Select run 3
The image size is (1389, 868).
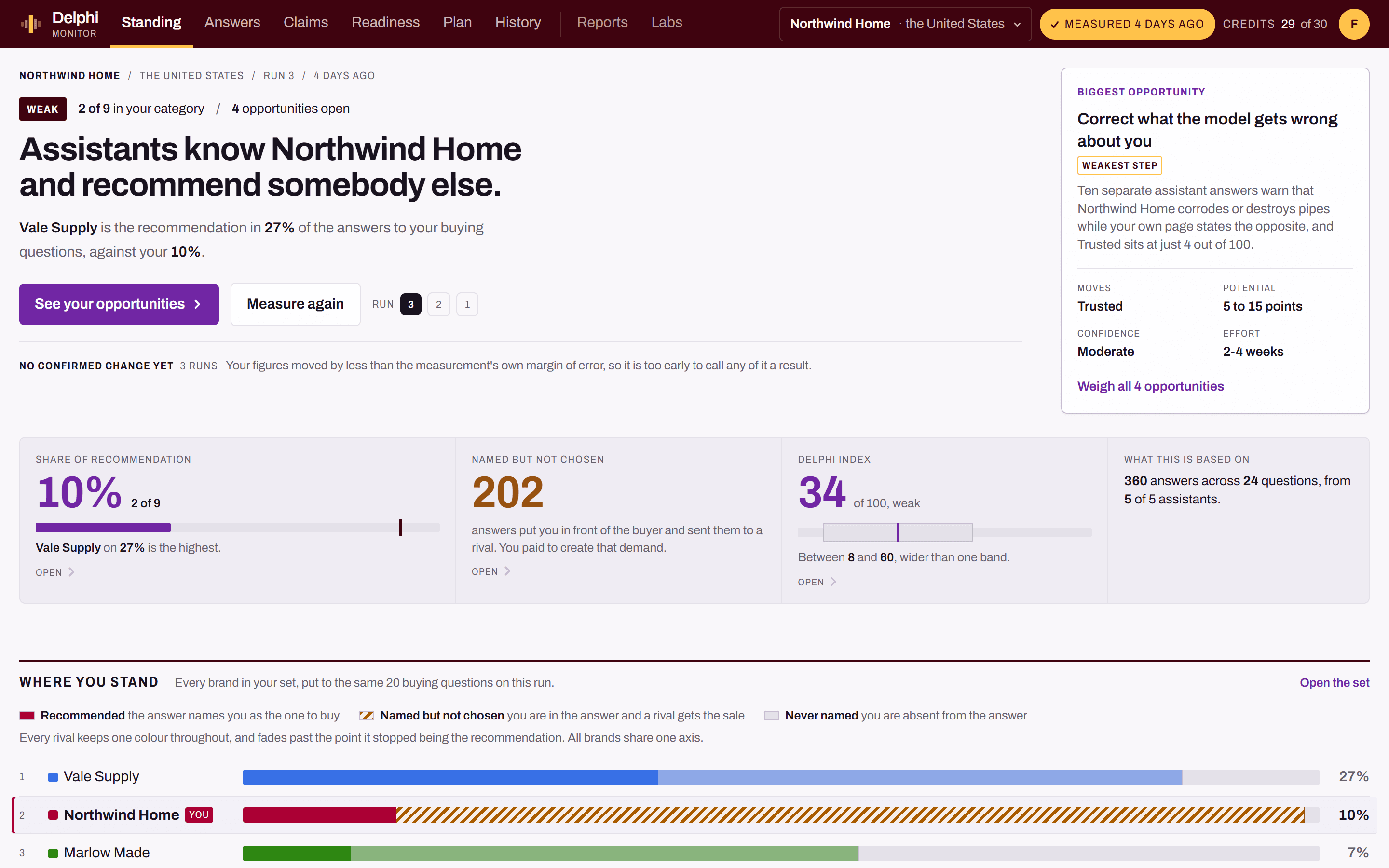coord(411,304)
